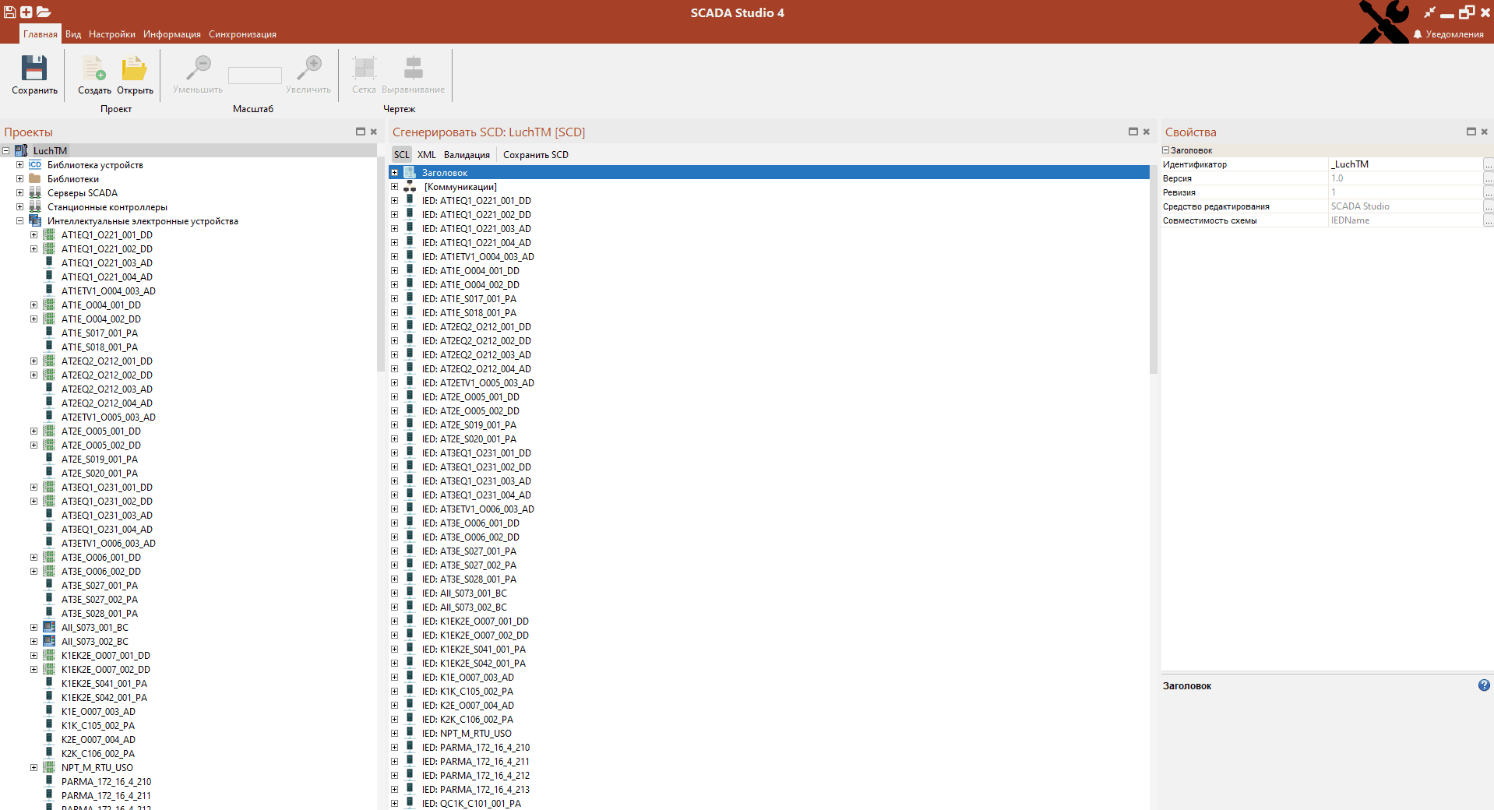Click the Создать new project icon
This screenshot has width=1494, height=810.
pos(94,68)
